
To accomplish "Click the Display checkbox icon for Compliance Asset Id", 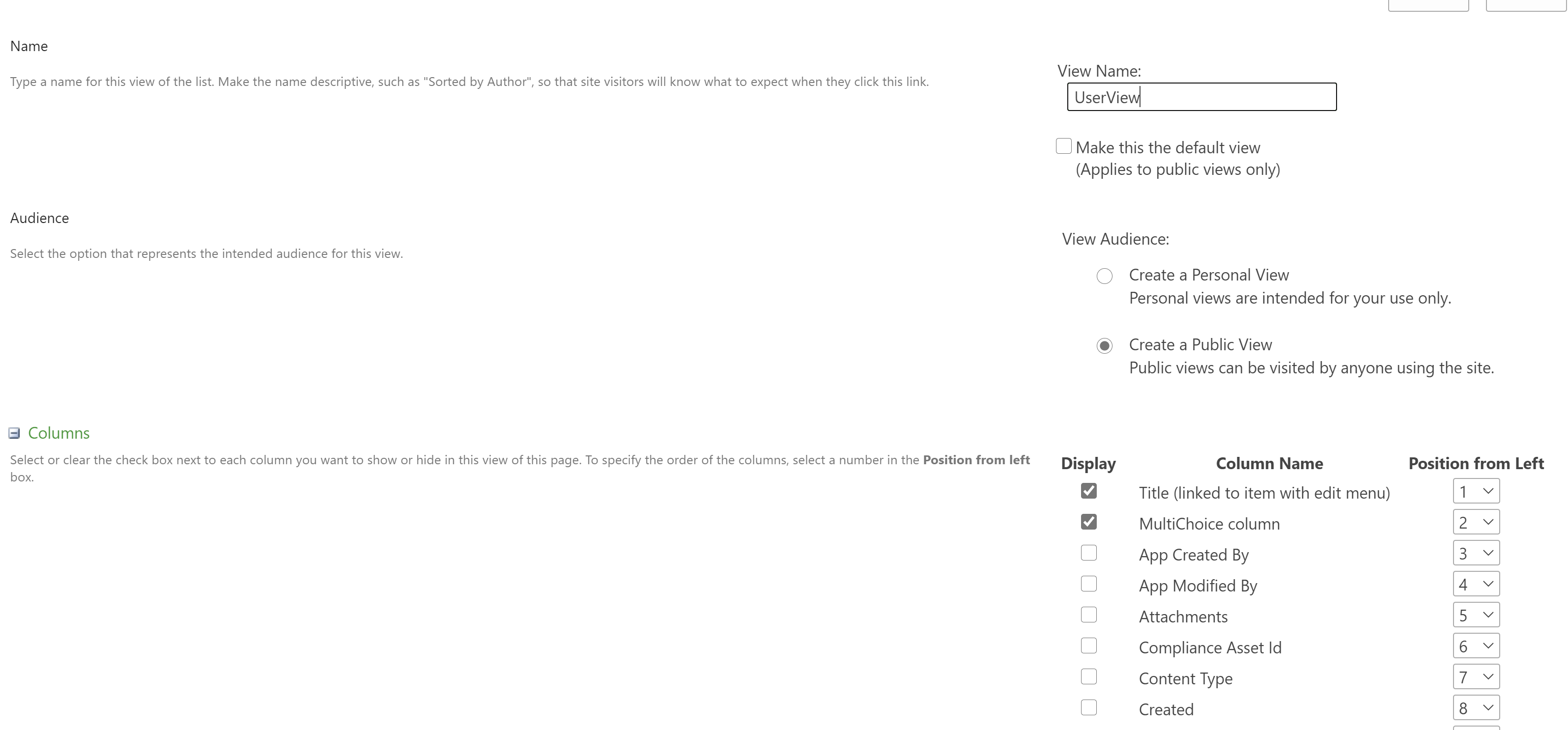I will [x=1088, y=645].
